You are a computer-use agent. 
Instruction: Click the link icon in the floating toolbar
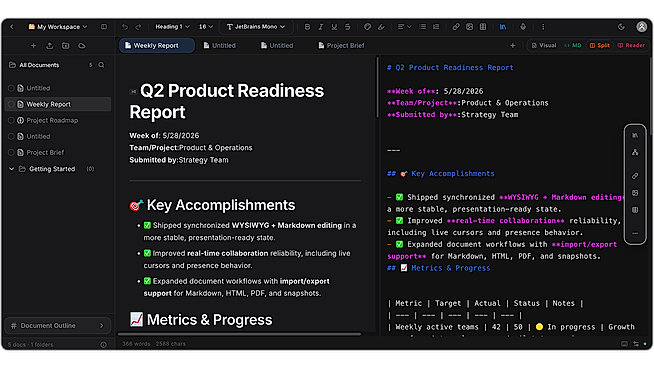pyautogui.click(x=635, y=176)
